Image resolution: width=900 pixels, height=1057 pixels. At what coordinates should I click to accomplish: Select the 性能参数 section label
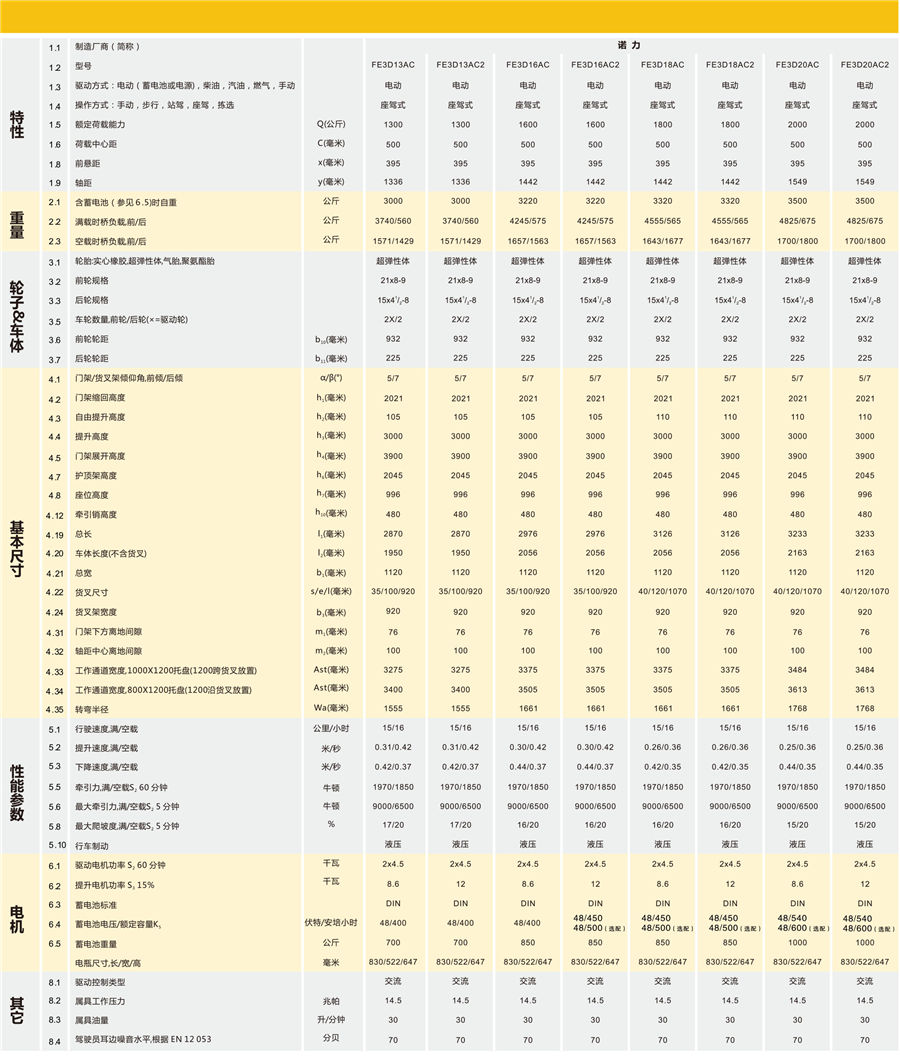point(17,786)
